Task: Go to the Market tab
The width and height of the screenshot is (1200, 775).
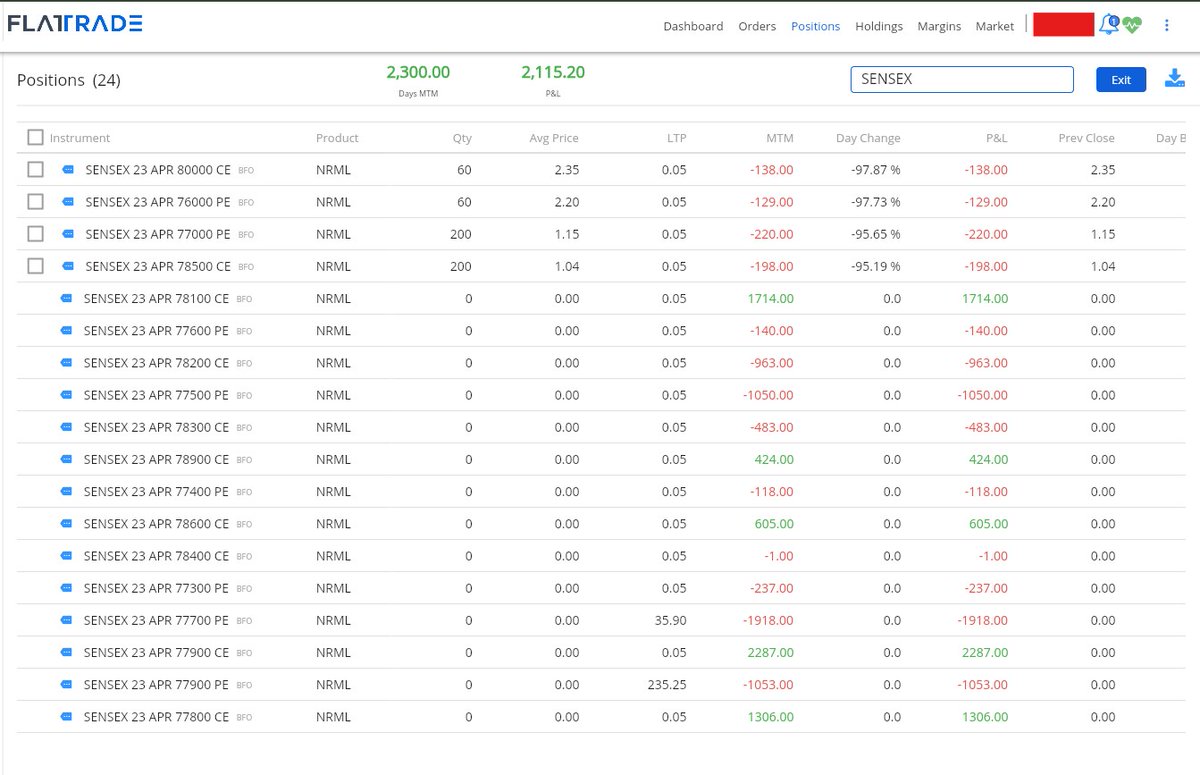Action: (995, 26)
